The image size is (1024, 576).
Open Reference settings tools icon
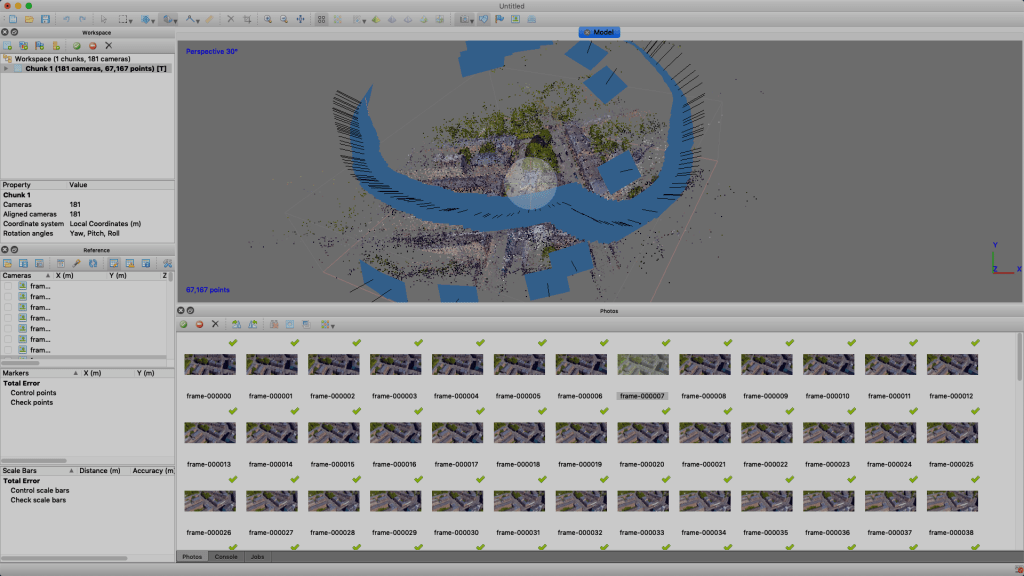tap(167, 263)
